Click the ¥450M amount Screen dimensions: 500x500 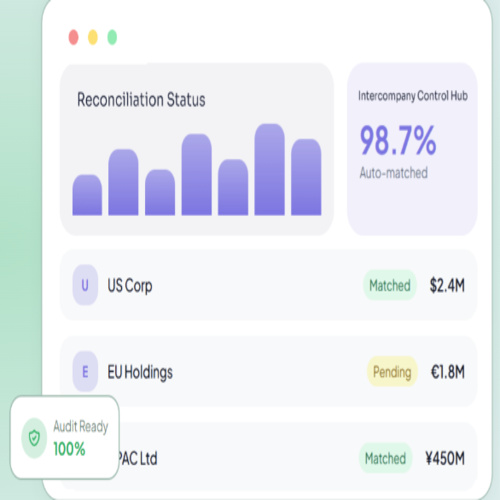tap(445, 458)
